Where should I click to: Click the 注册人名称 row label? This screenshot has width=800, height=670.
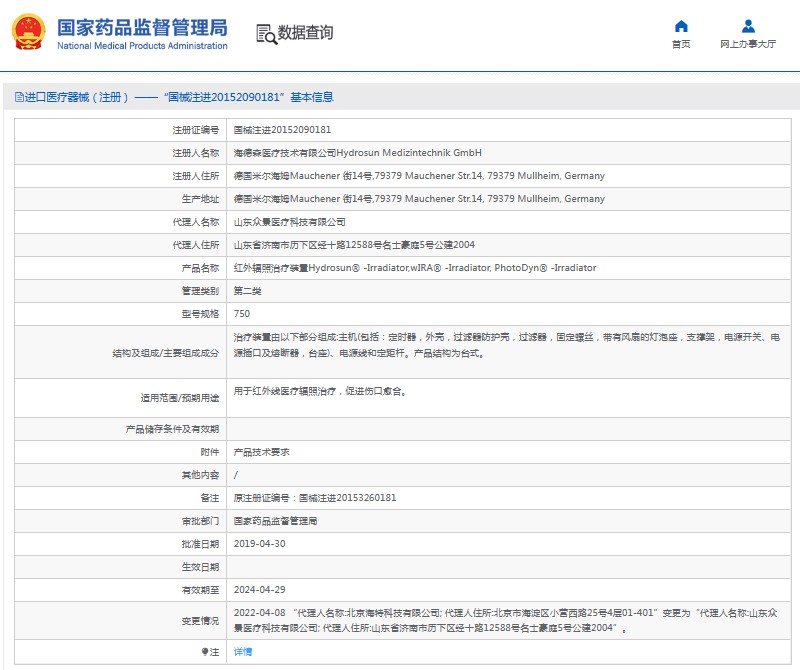(x=196, y=153)
